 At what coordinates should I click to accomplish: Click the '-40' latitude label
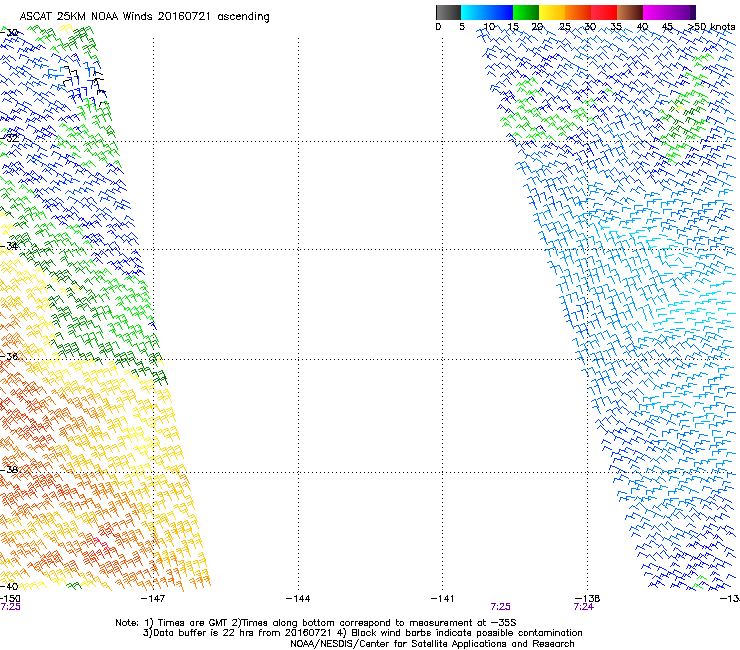[x=9, y=586]
